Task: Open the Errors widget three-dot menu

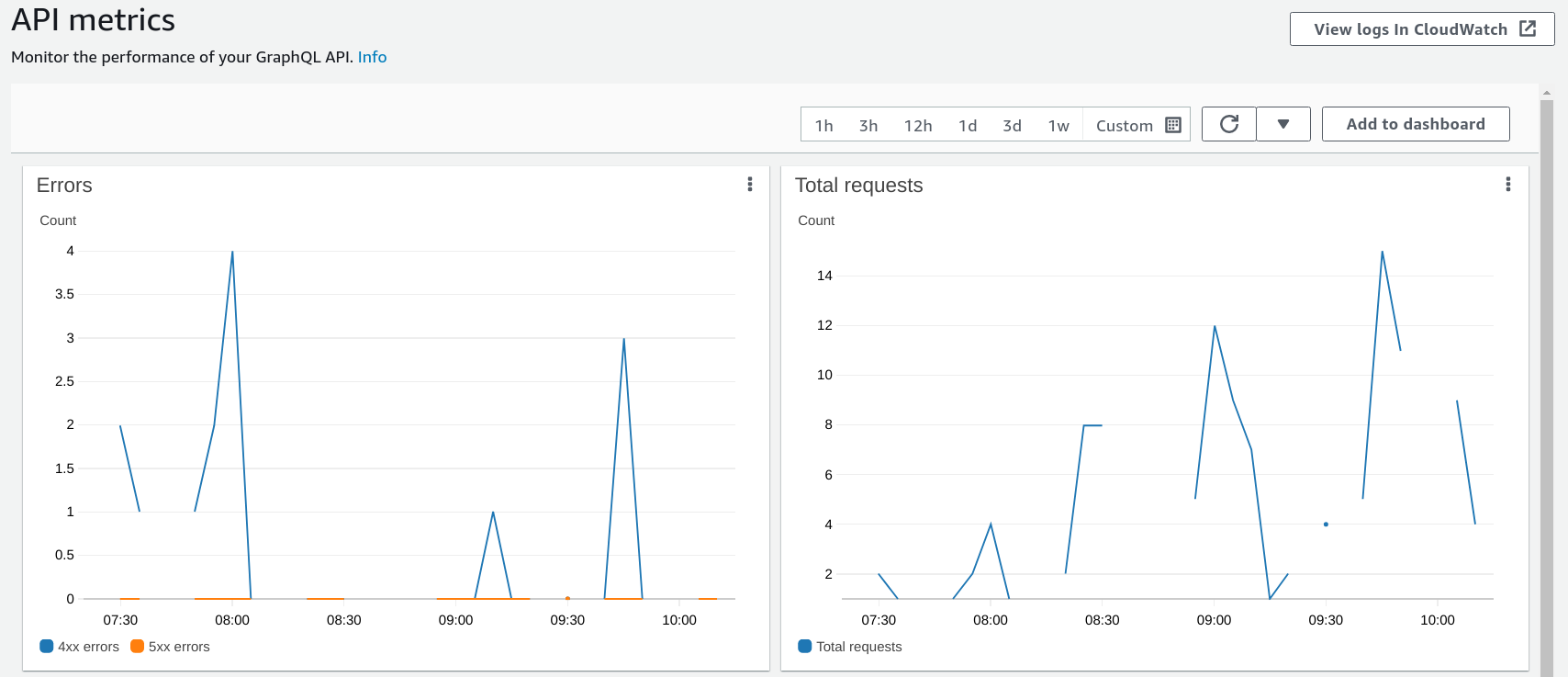Action: (x=750, y=185)
